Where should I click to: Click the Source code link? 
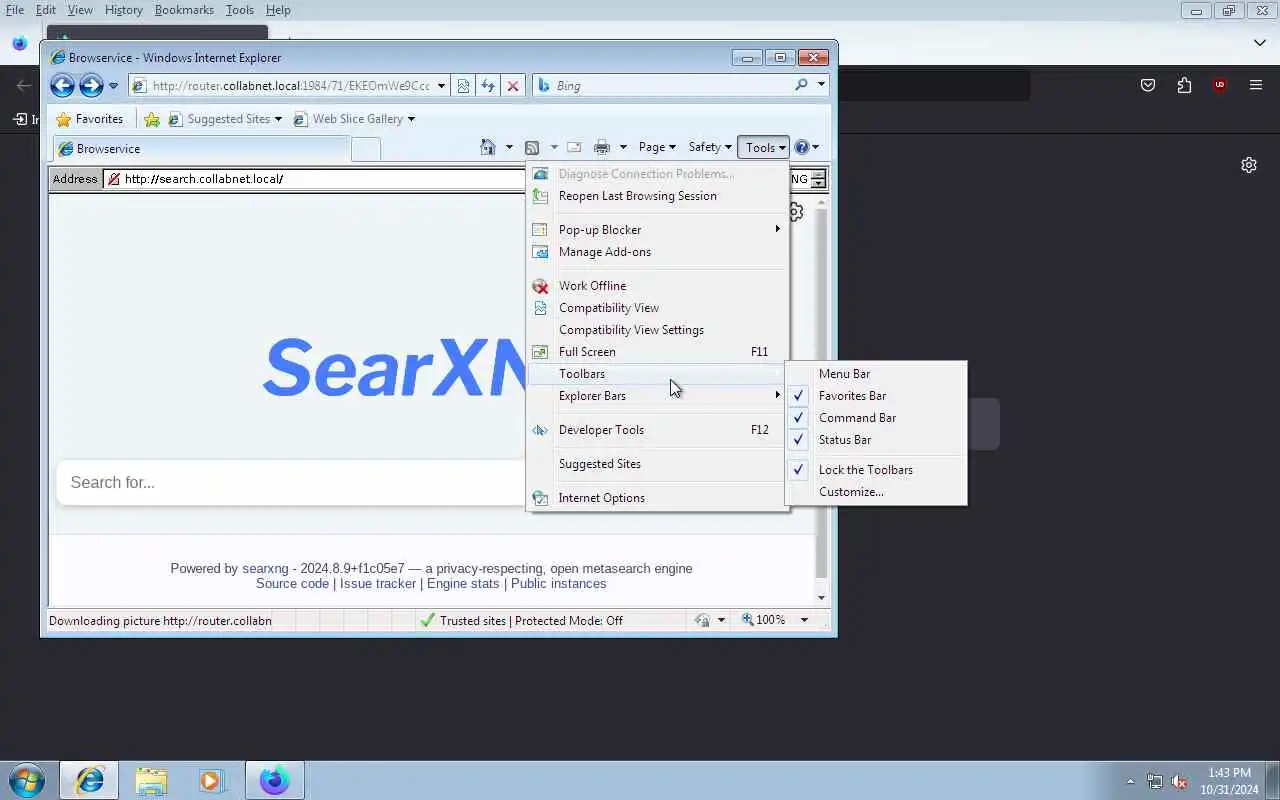tap(292, 584)
